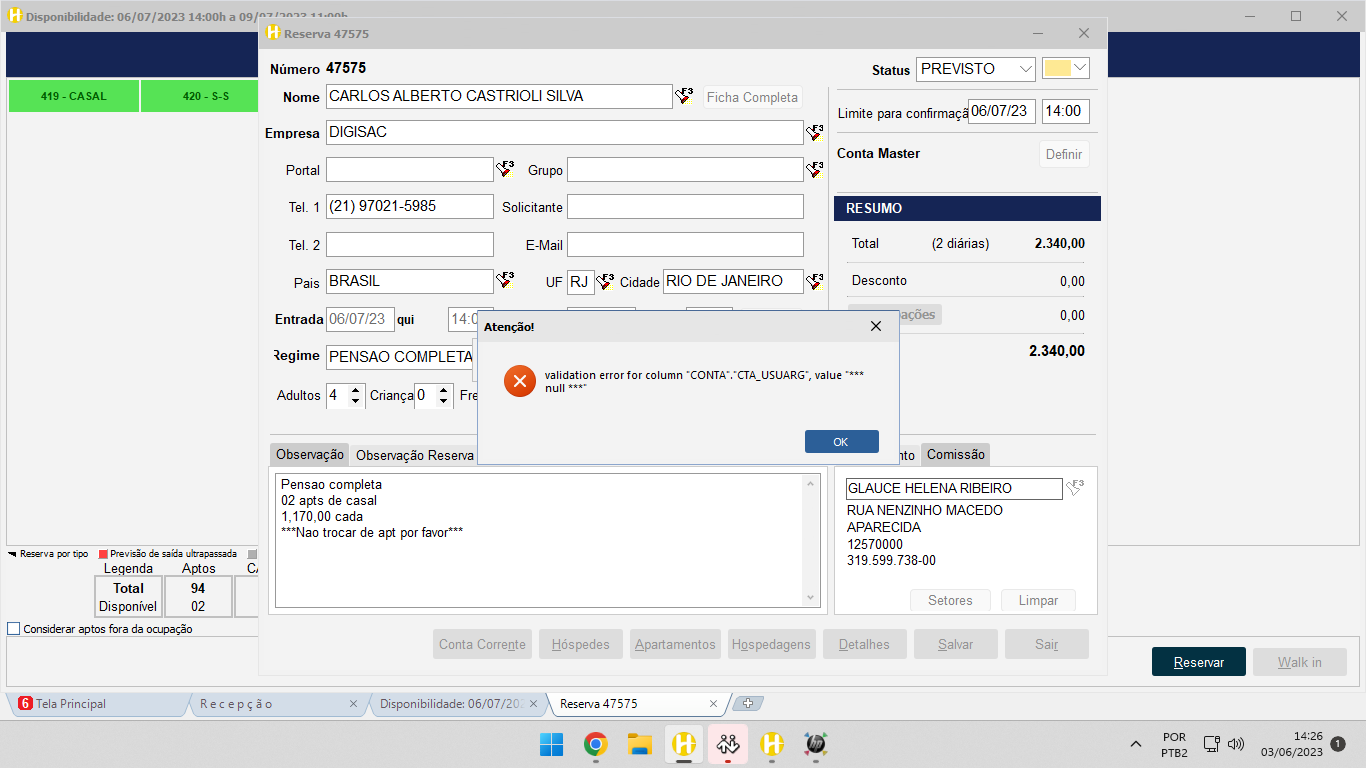Open the yellow color dropdown next to Status
Image resolution: width=1366 pixels, height=768 pixels.
(1079, 68)
